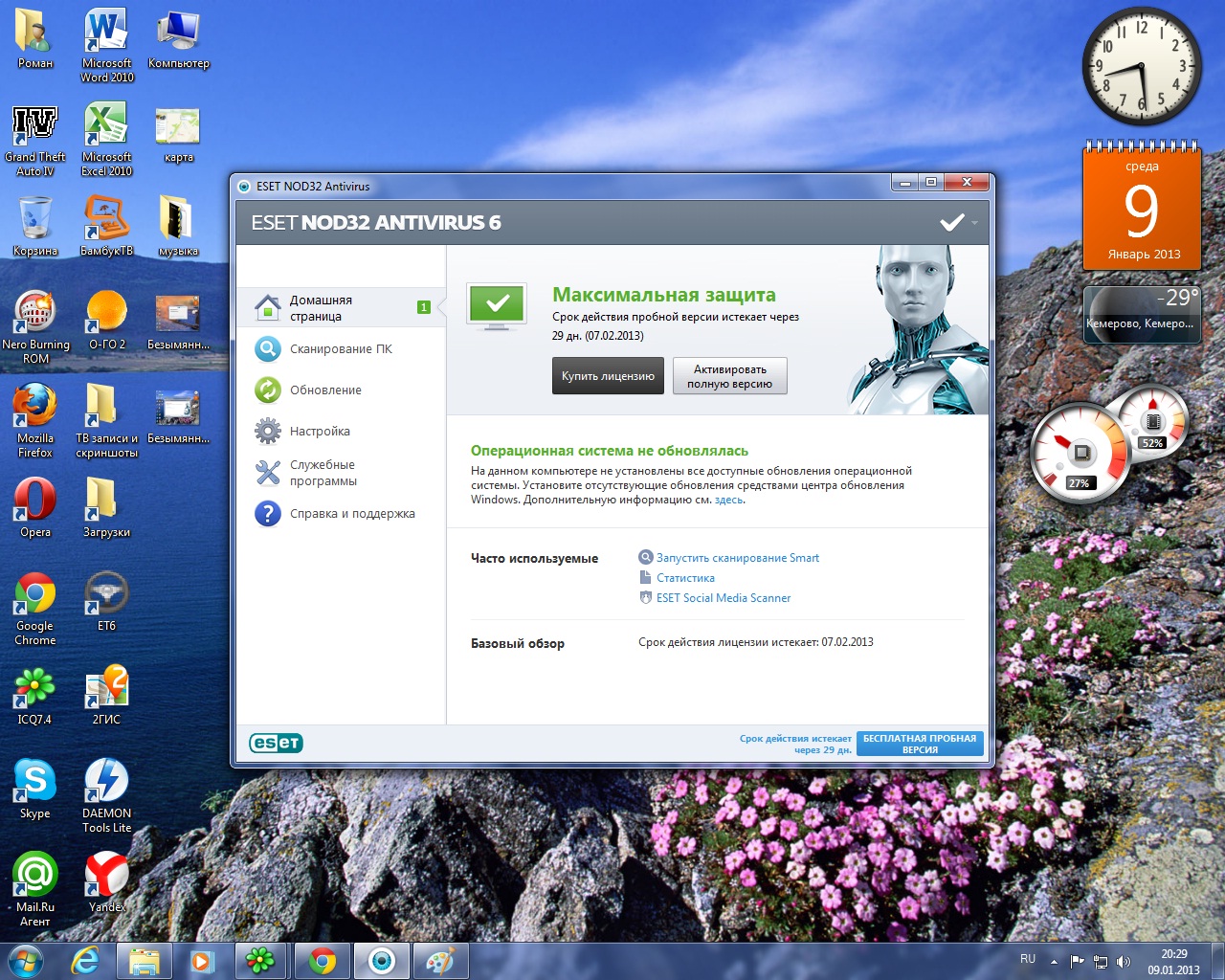Click Запустить сканирование Smart link
The height and width of the screenshot is (980, 1225).
pos(737,558)
